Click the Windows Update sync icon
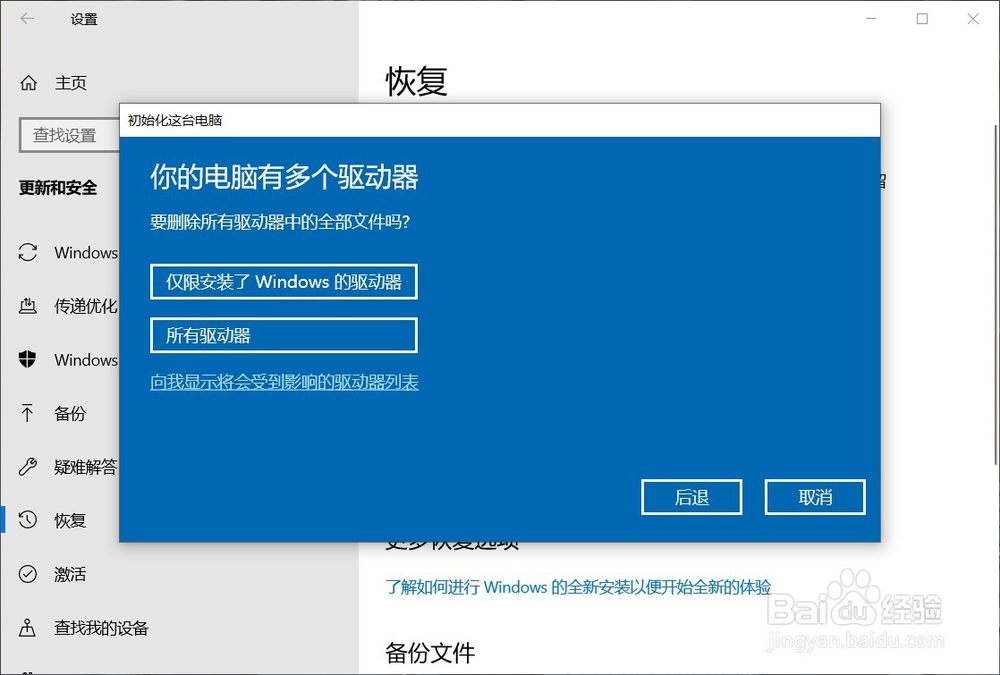 click(x=27, y=252)
